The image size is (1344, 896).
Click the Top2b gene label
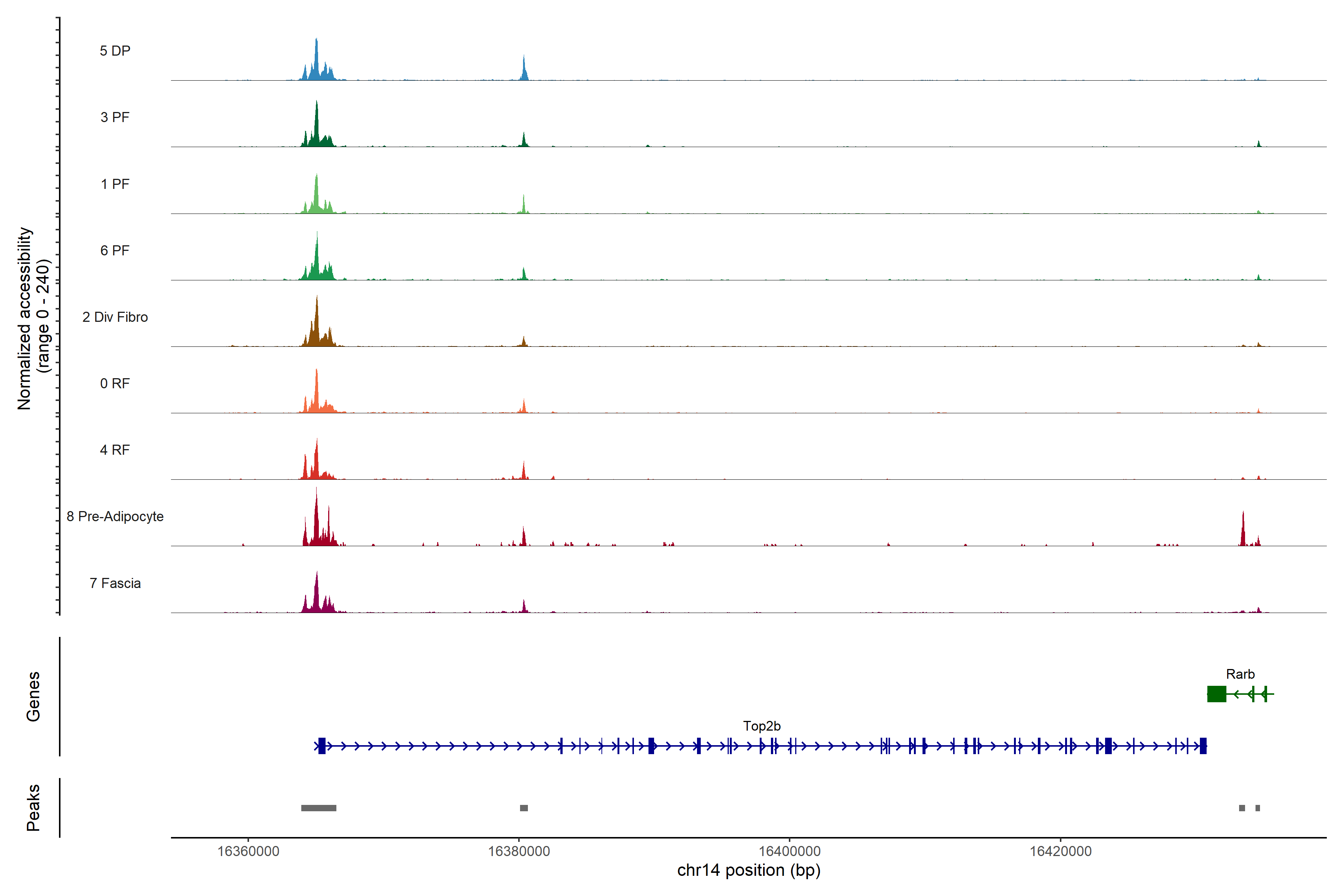761,726
